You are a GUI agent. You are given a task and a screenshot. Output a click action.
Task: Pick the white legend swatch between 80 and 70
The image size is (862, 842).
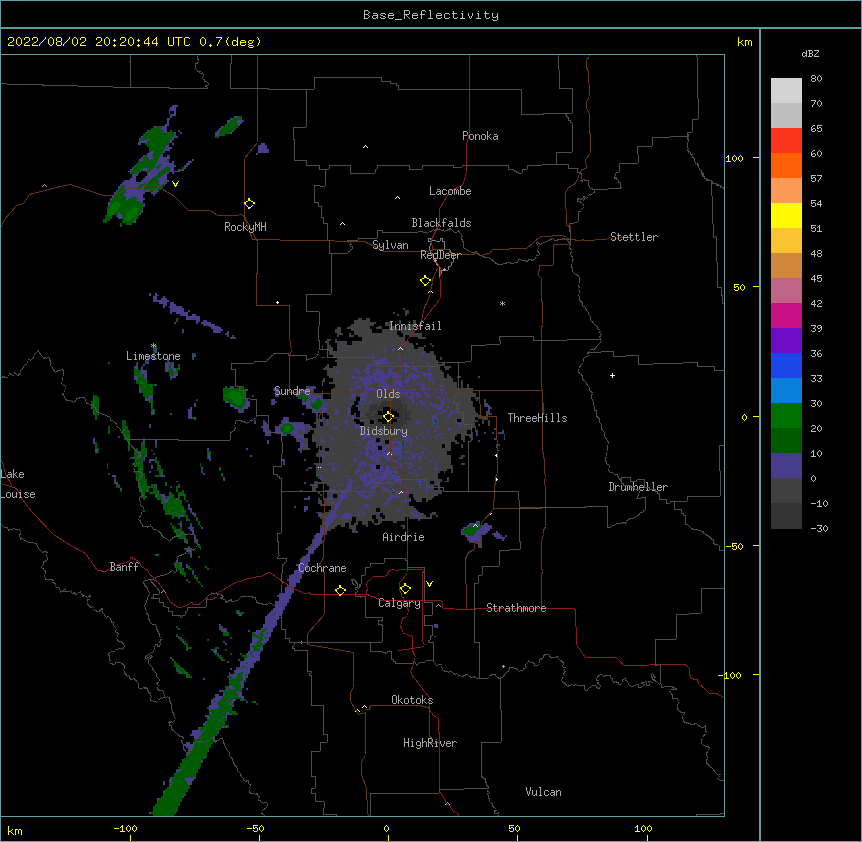click(786, 91)
